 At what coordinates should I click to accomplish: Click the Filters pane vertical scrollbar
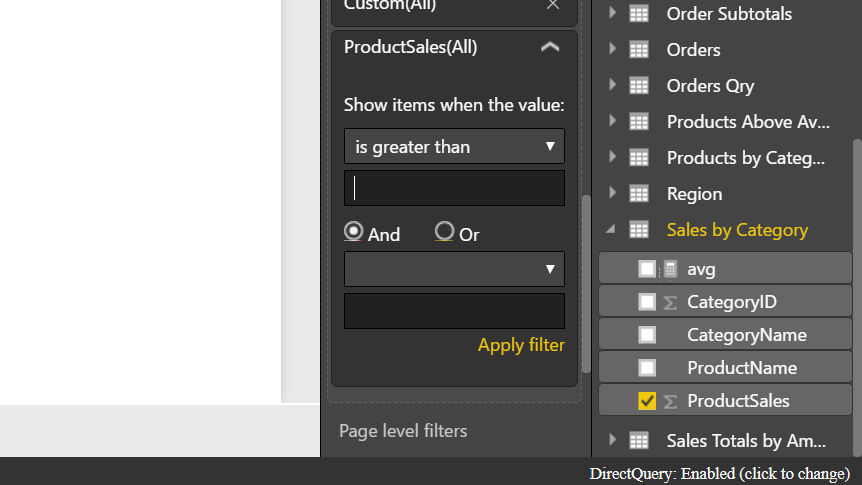(x=586, y=284)
